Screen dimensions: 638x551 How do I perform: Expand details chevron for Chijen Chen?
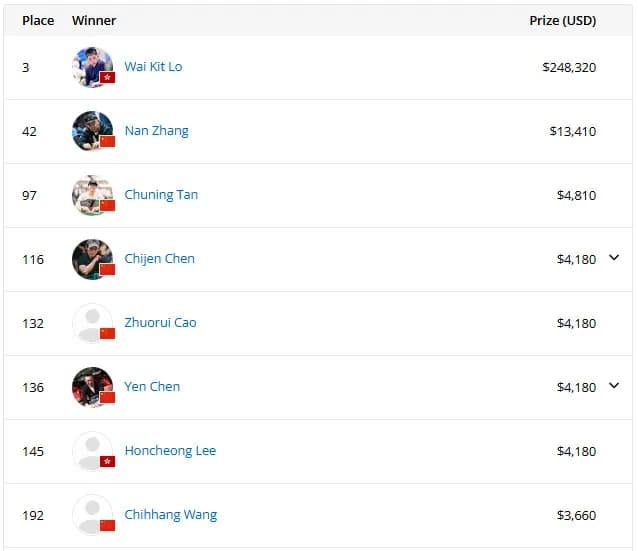[614, 258]
